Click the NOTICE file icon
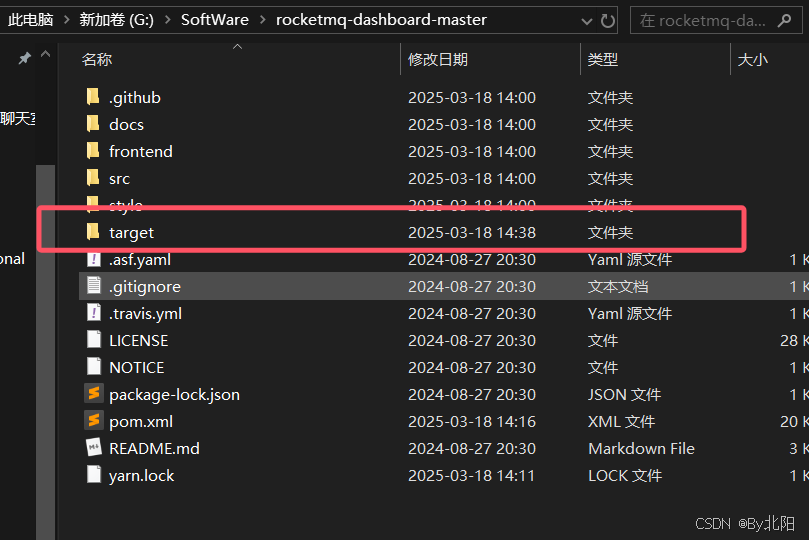The width and height of the screenshot is (809, 540). pos(94,367)
